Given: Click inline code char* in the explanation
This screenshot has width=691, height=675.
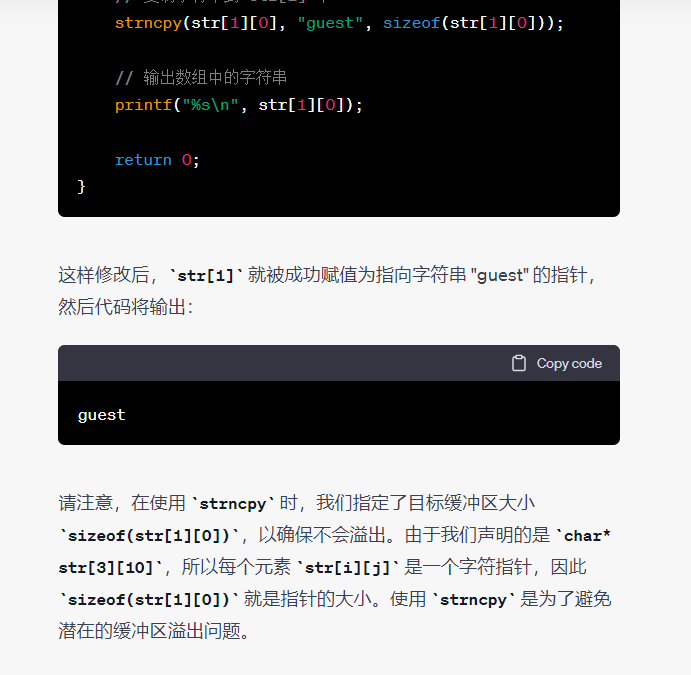Looking at the screenshot, I should 584,535.
